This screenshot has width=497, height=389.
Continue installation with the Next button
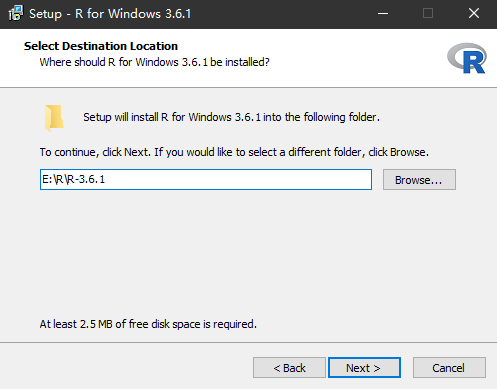pos(364,368)
